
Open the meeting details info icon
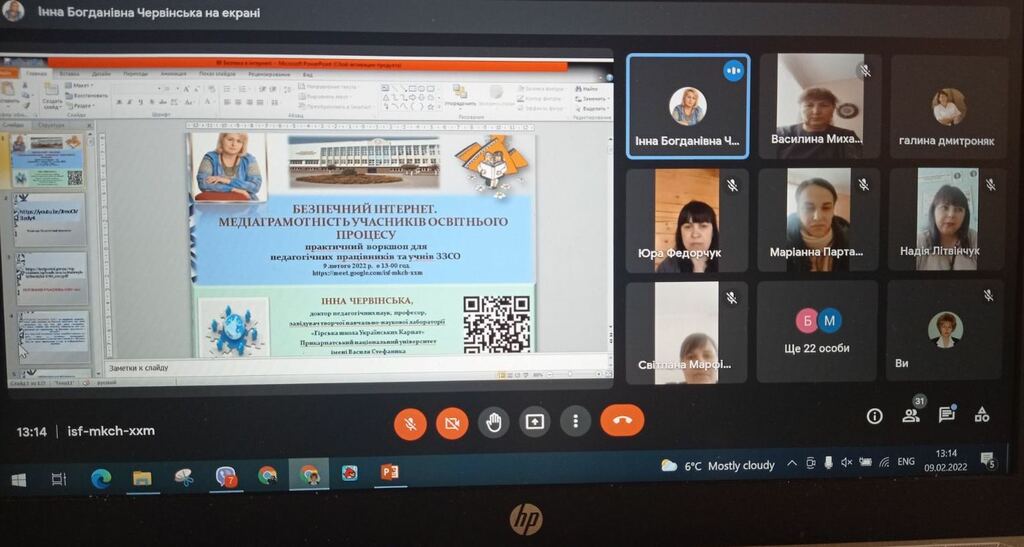click(874, 416)
